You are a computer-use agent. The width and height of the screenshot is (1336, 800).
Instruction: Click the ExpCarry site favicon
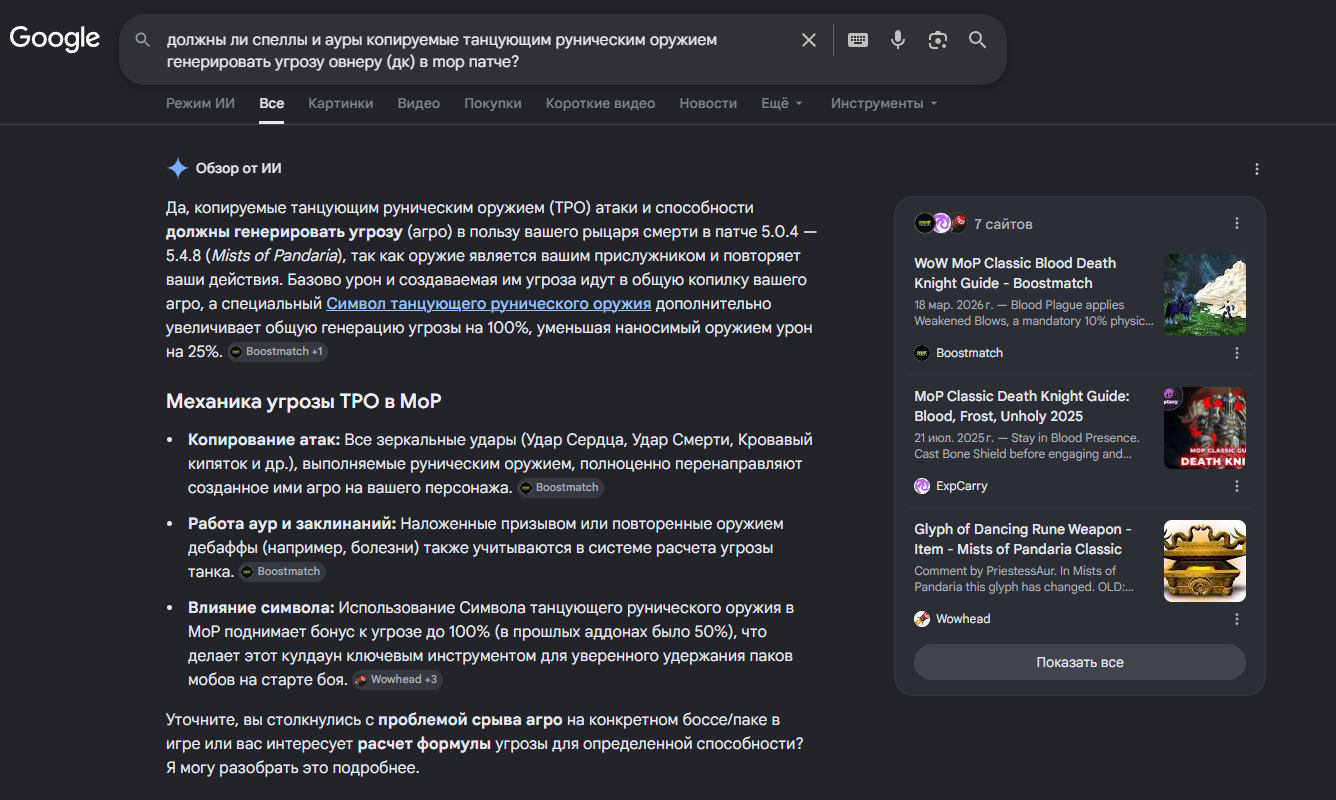pos(922,486)
